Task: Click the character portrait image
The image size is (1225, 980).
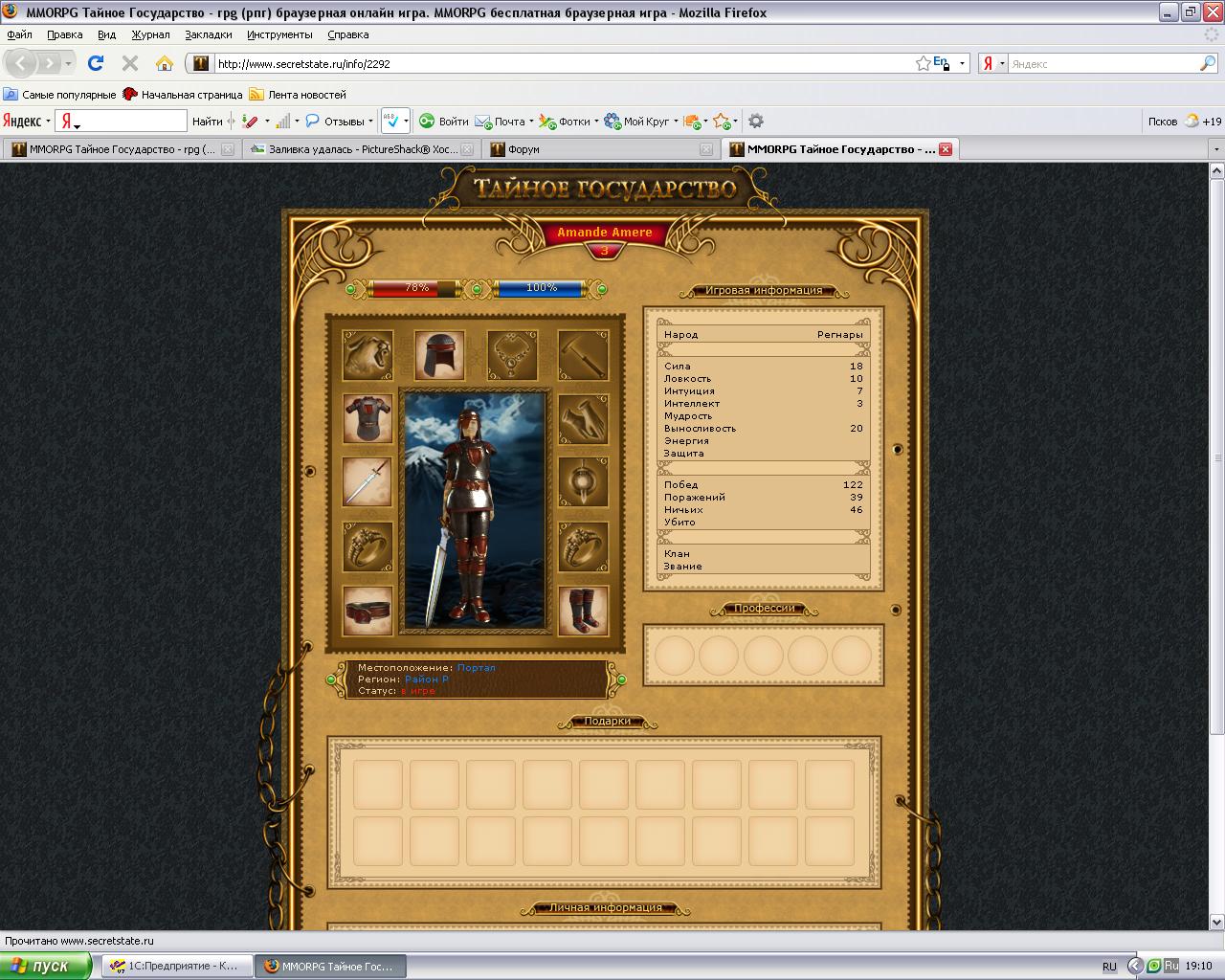Action: point(477,508)
